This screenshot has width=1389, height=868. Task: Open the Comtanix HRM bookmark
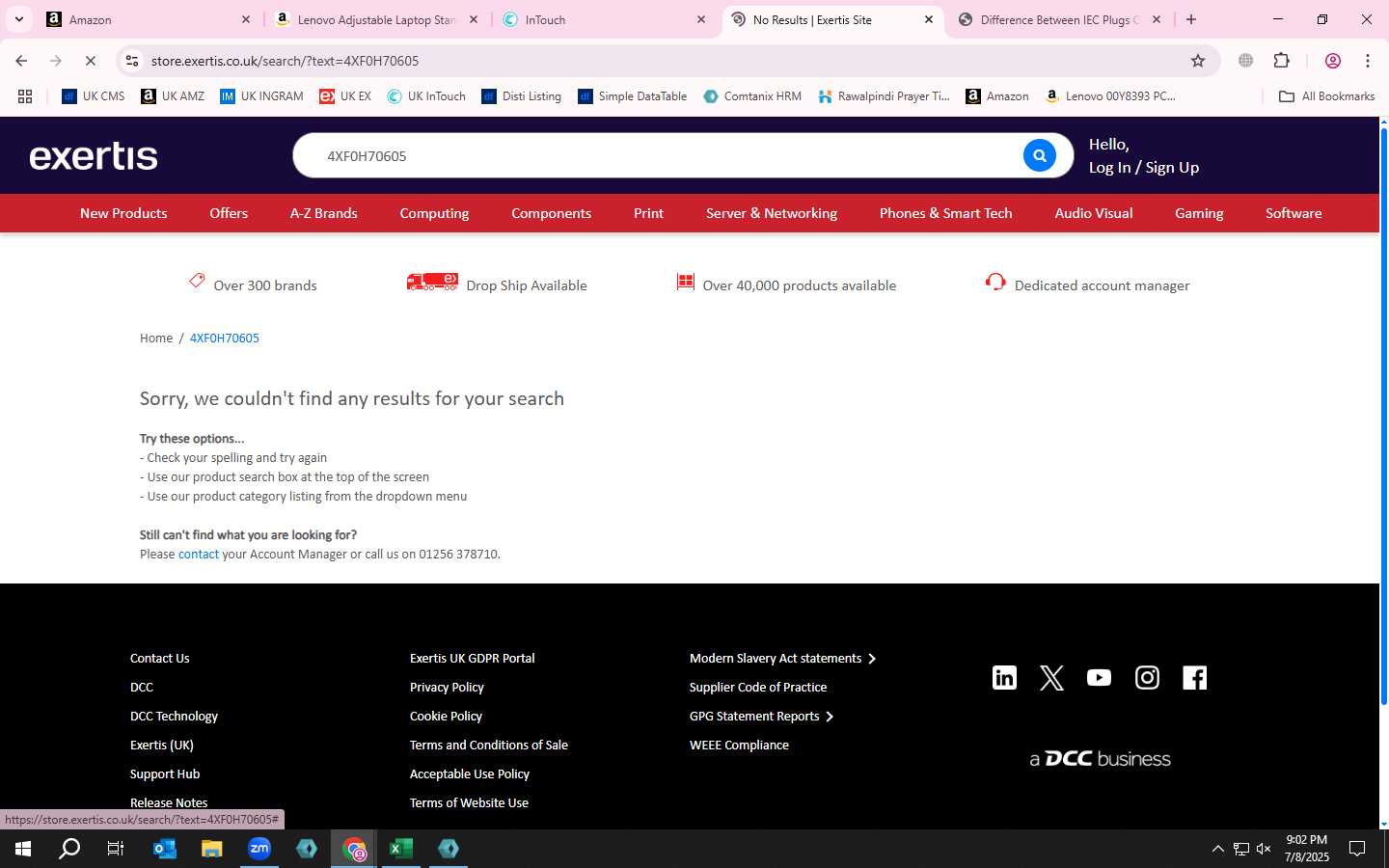pos(752,96)
